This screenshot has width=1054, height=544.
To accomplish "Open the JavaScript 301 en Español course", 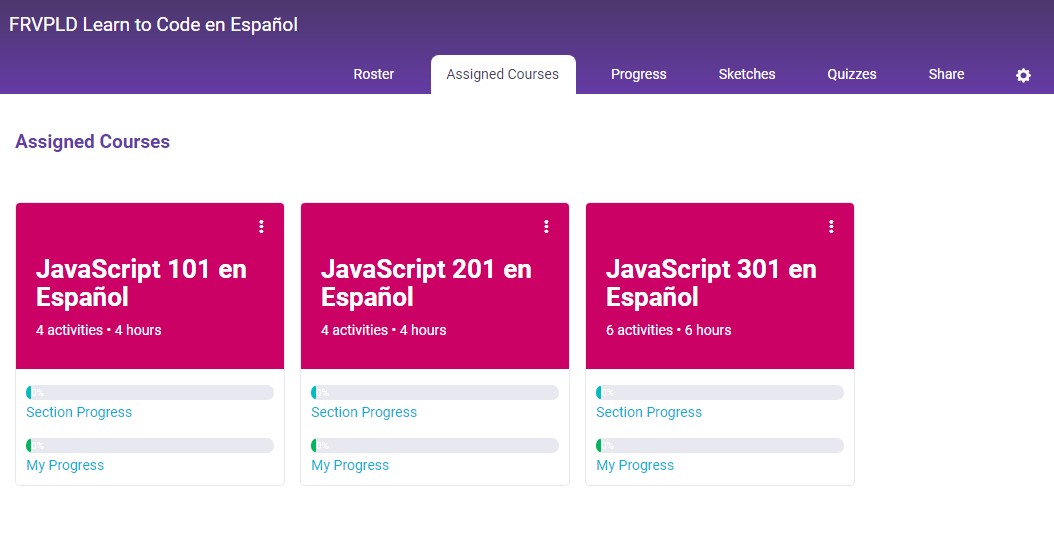I will 711,283.
